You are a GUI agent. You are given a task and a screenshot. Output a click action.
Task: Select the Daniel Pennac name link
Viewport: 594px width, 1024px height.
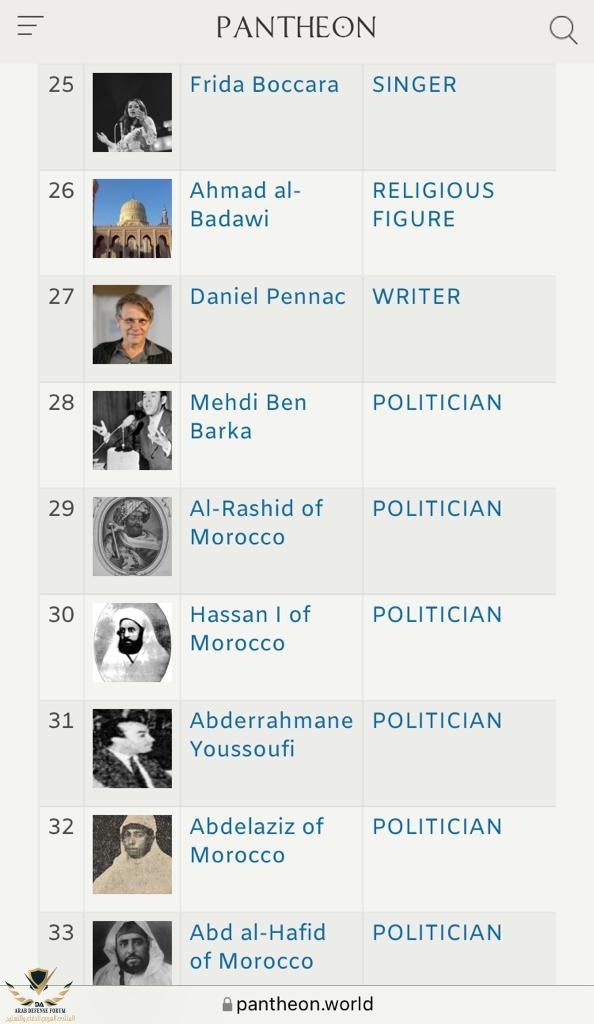pyautogui.click(x=268, y=296)
